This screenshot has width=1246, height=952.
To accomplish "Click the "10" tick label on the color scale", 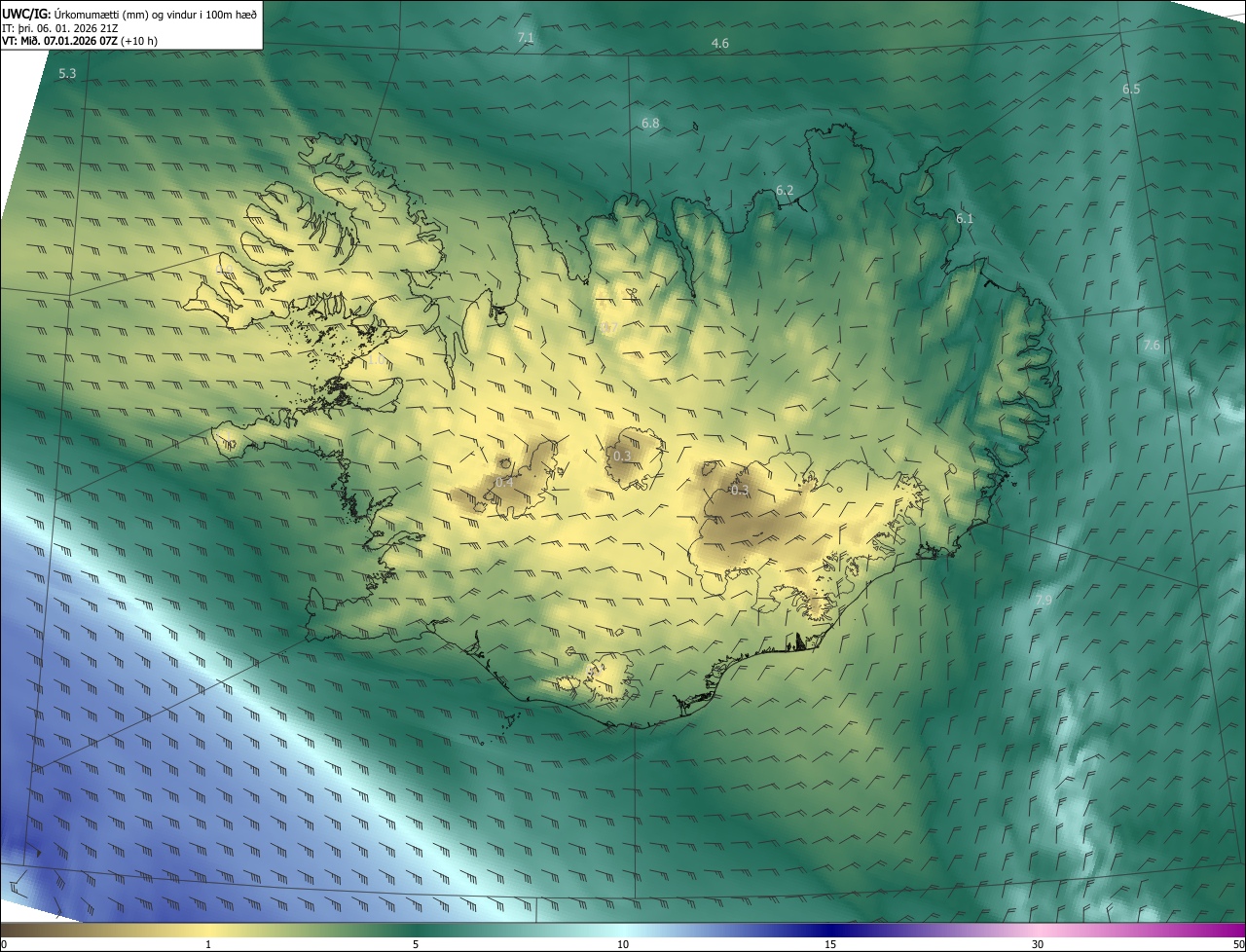I will pos(623,944).
